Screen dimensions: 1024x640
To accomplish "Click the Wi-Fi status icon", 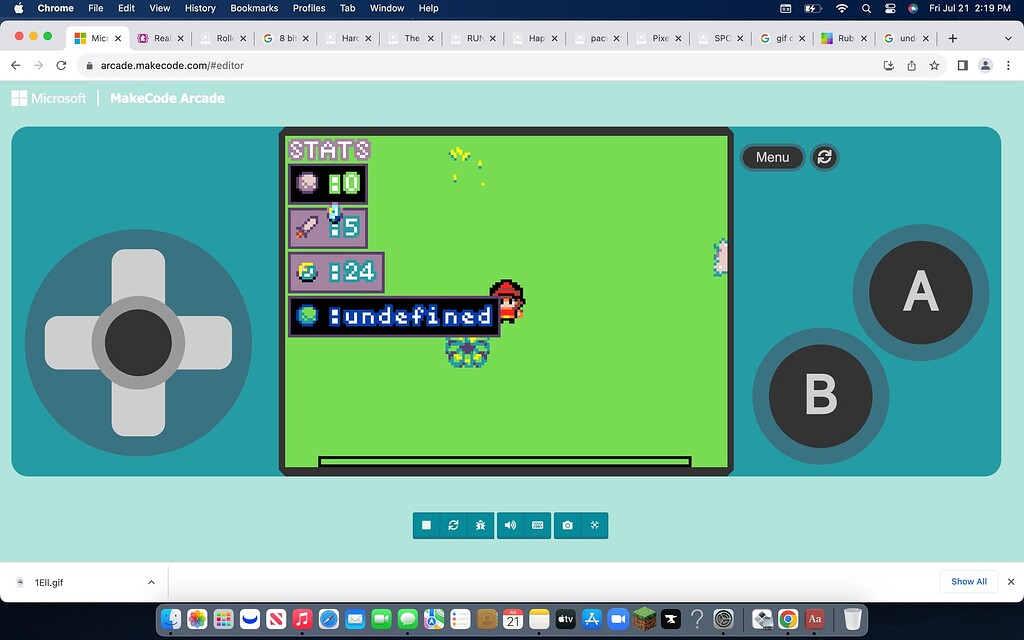I will click(x=842, y=8).
